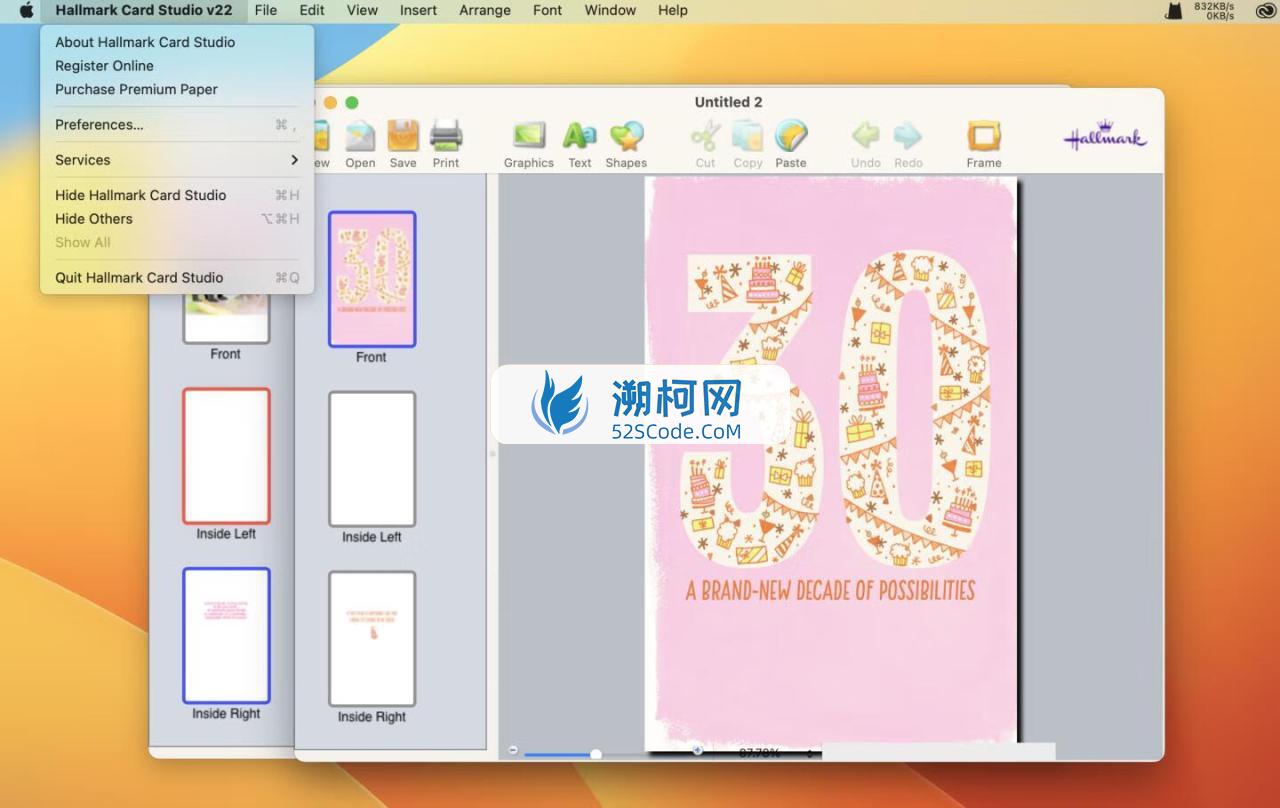The height and width of the screenshot is (808, 1280).
Task: Open the Window menu
Action: [x=610, y=11]
